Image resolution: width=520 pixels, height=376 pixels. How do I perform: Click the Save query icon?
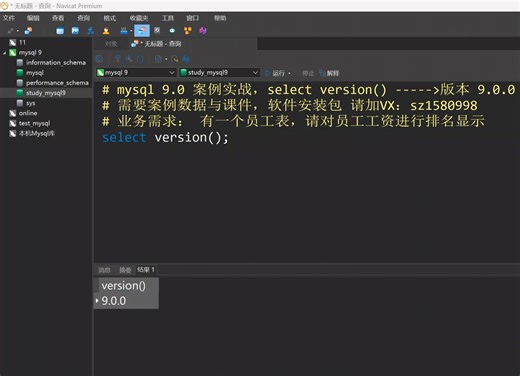coord(99,59)
